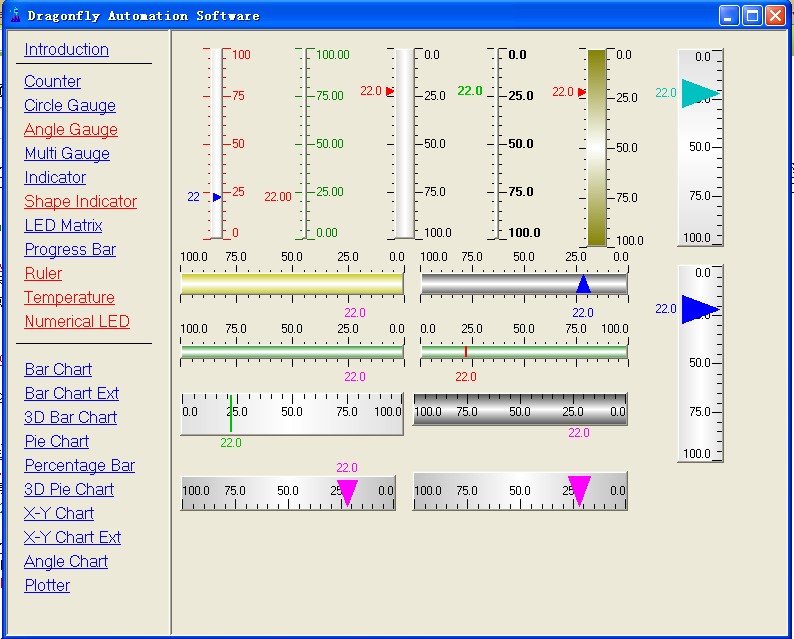Click bold green 22.0 value beside bold ruler

click(470, 91)
